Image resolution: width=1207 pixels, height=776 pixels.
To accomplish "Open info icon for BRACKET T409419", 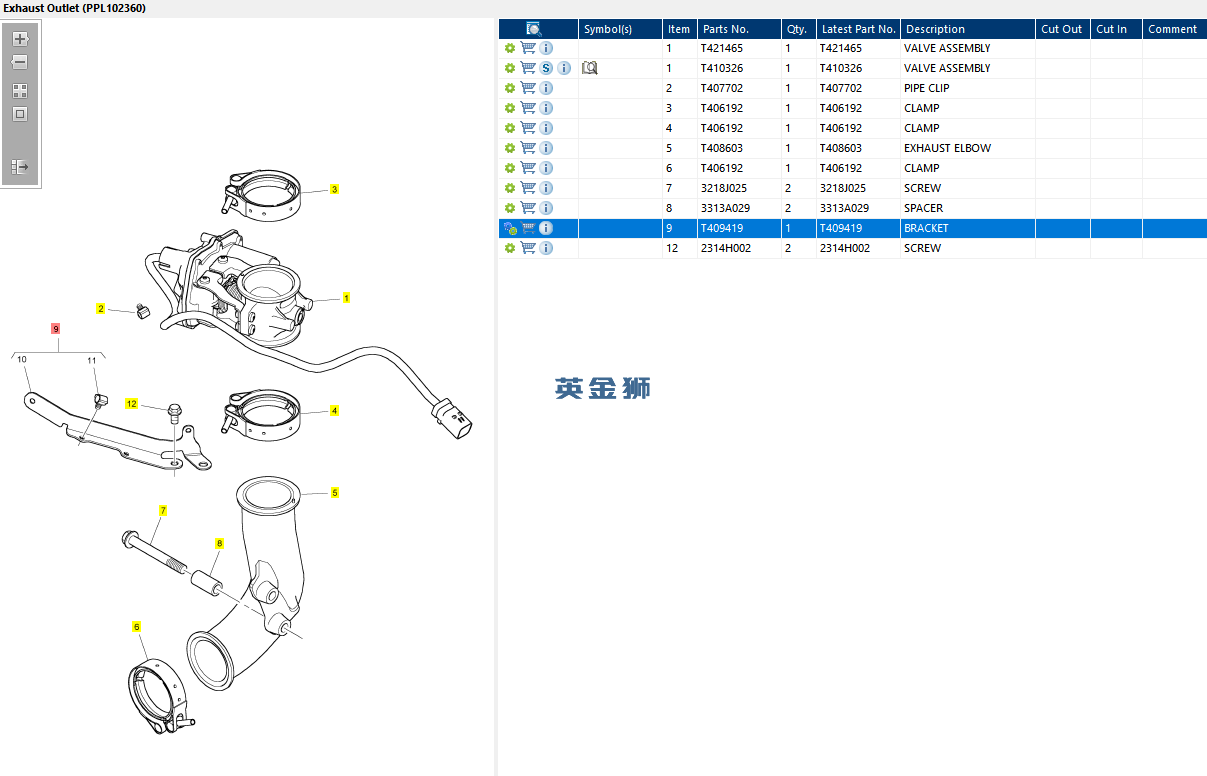I will [x=546, y=228].
